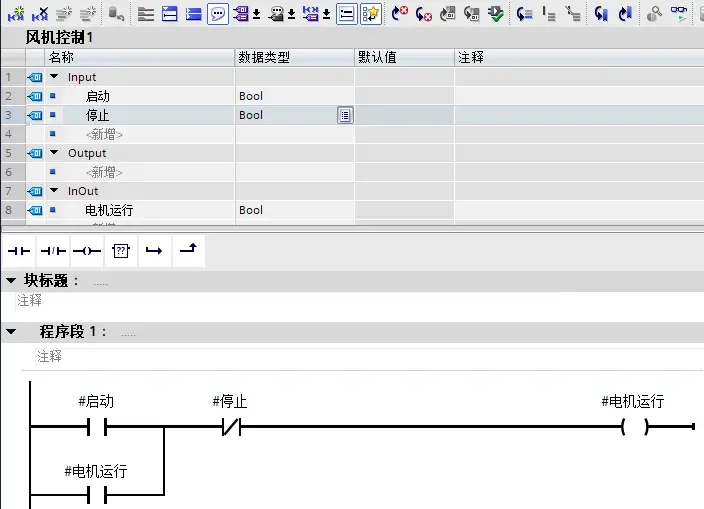Open data type list button for 停止 row
This screenshot has height=509, width=704.
345,115
